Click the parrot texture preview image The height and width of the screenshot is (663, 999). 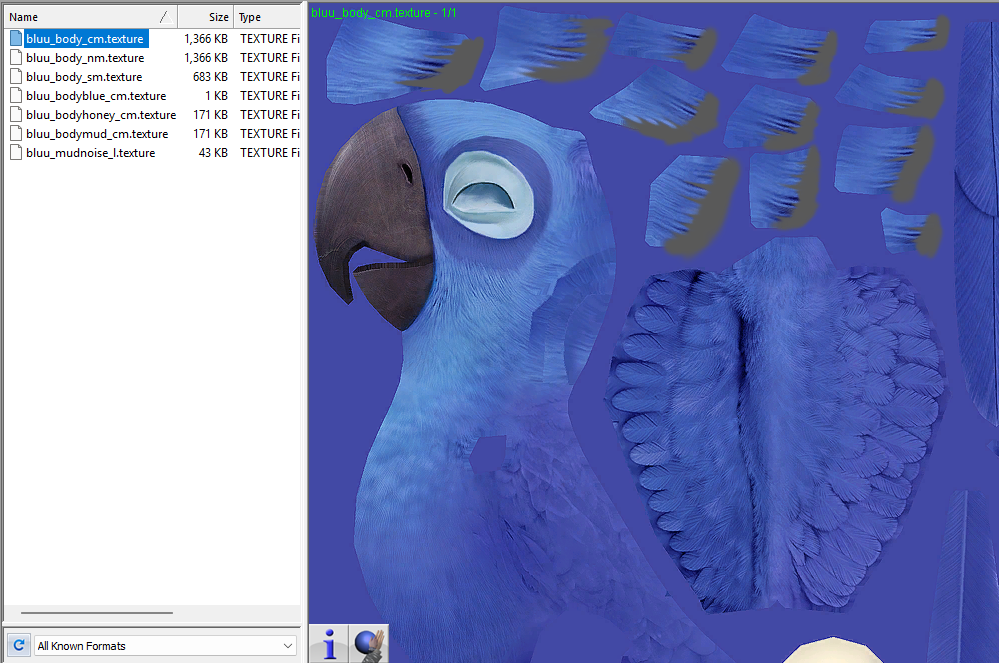(x=654, y=331)
